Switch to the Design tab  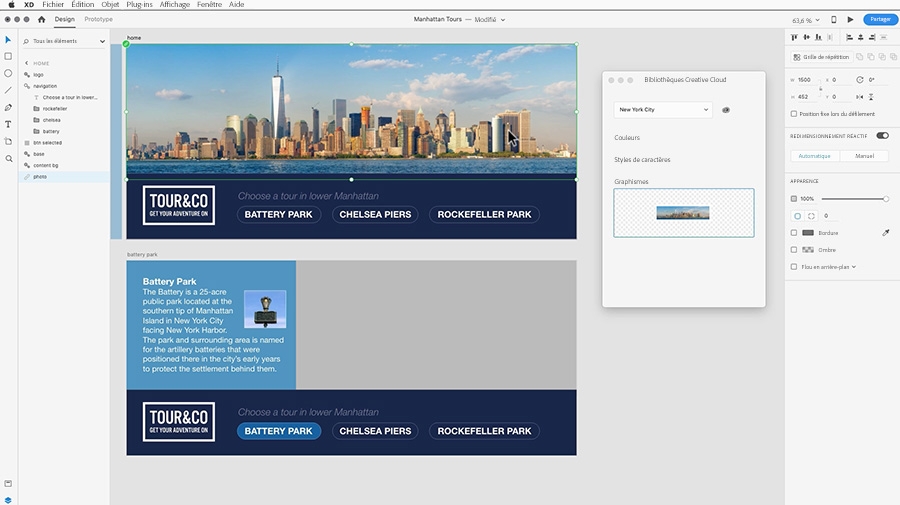[x=64, y=19]
